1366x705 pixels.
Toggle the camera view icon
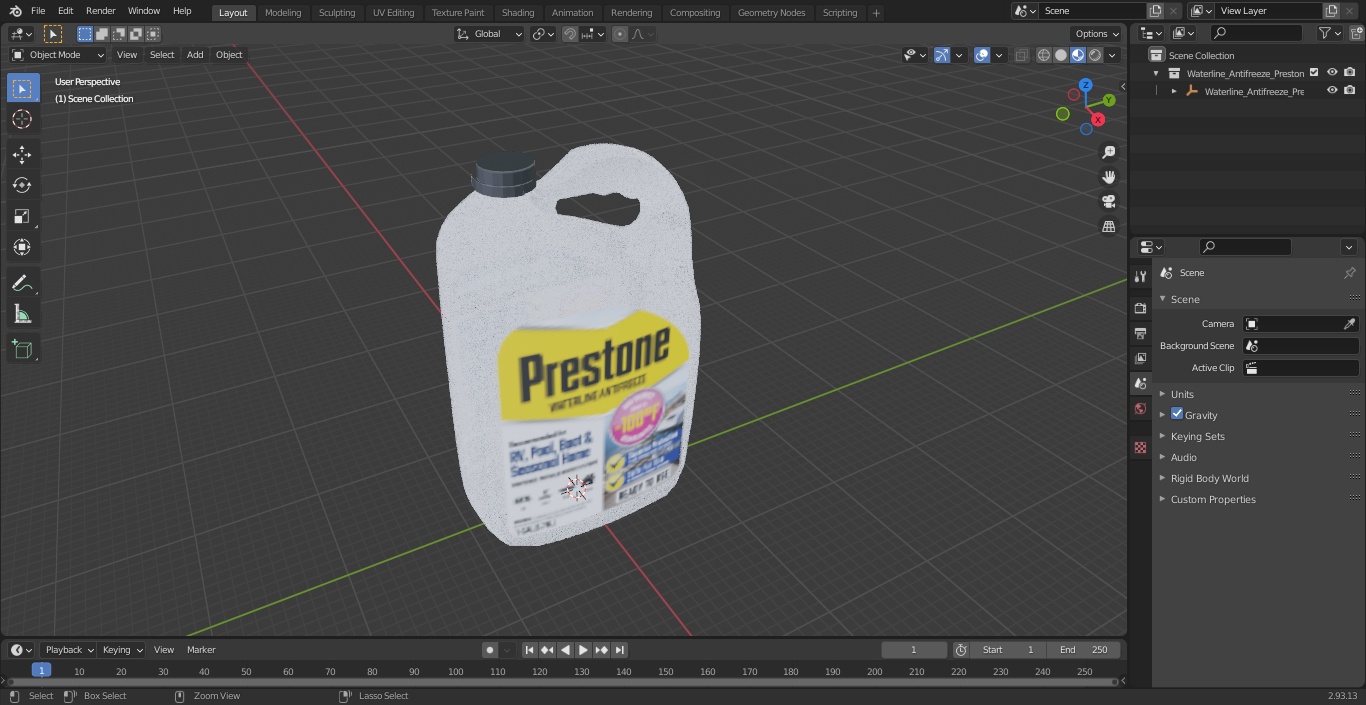[1108, 201]
